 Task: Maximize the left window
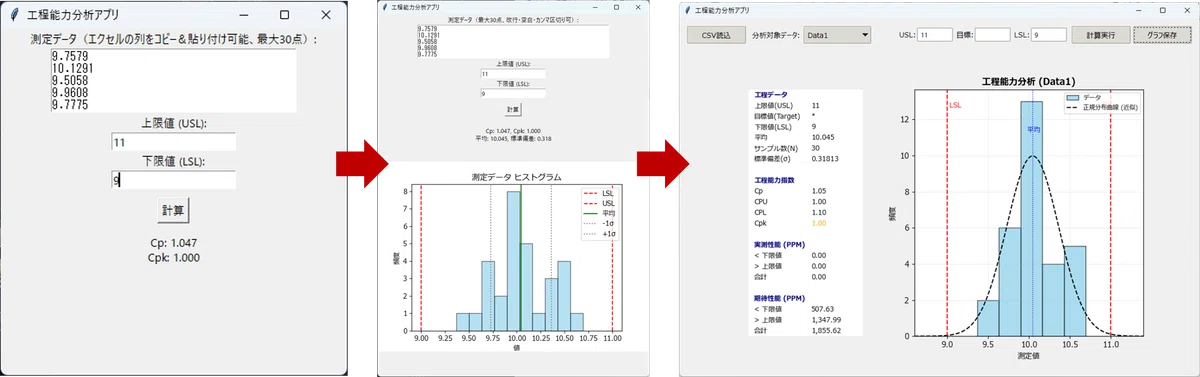[x=284, y=15]
